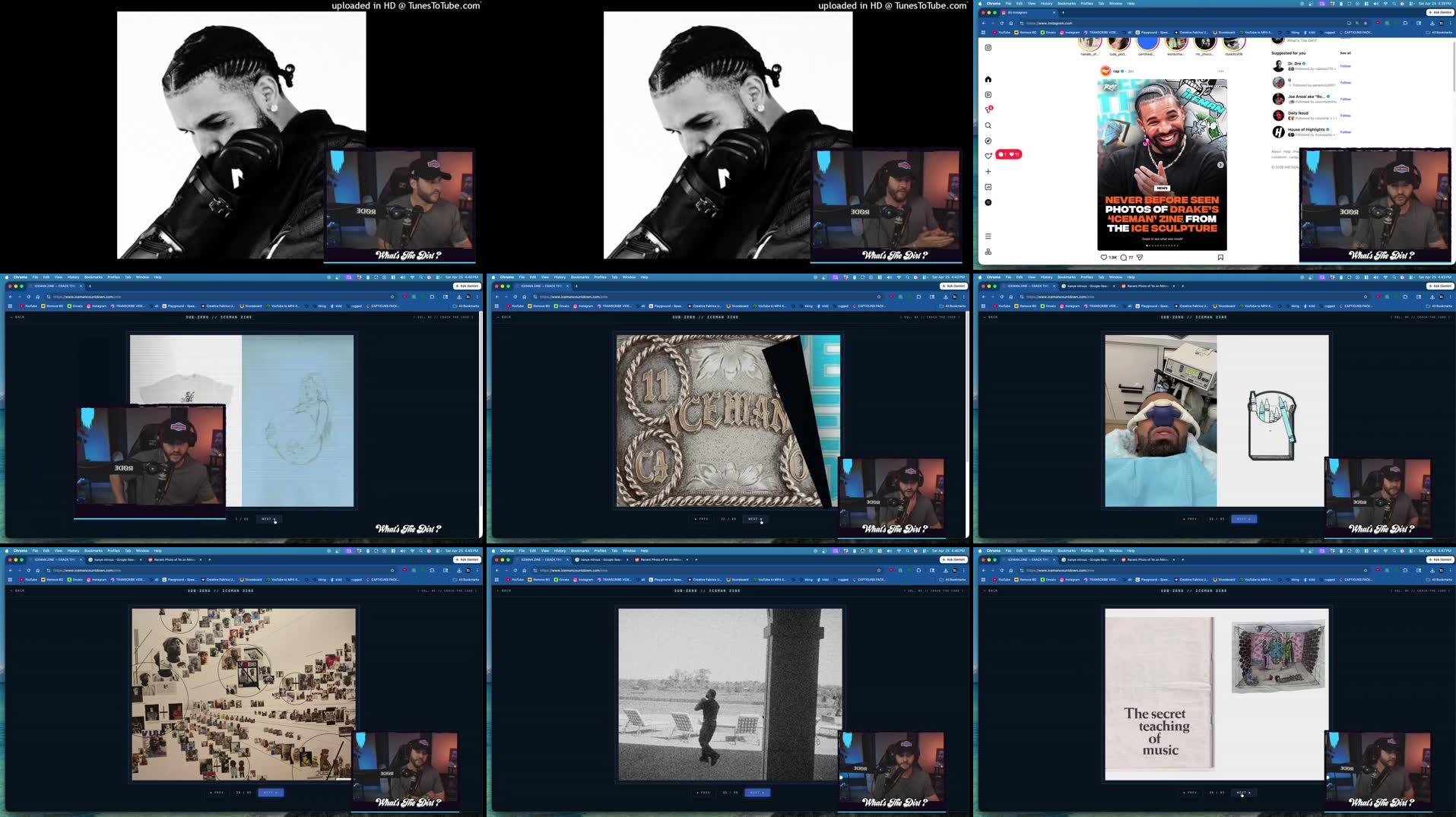Click highlighted NEXT button in the dental-photo zine frame
The height and width of the screenshot is (817, 1456).
point(1244,519)
